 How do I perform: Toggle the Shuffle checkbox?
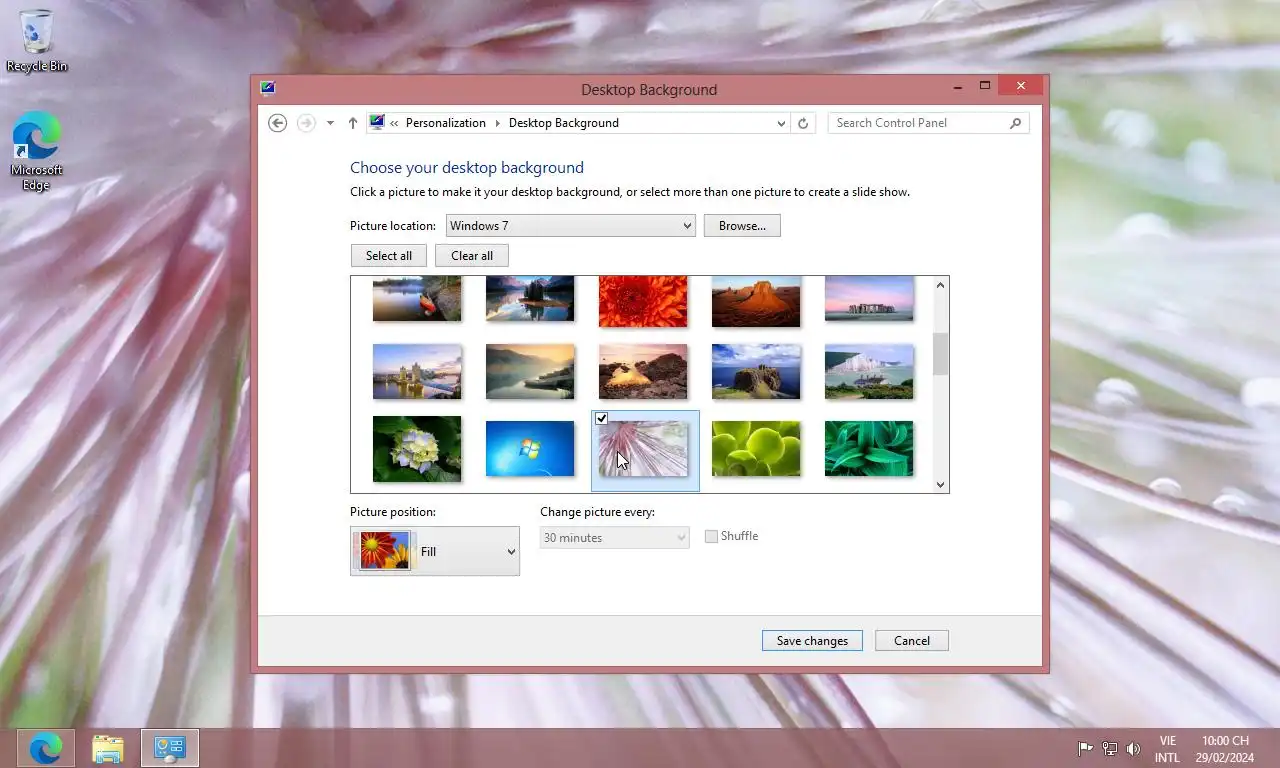711,537
